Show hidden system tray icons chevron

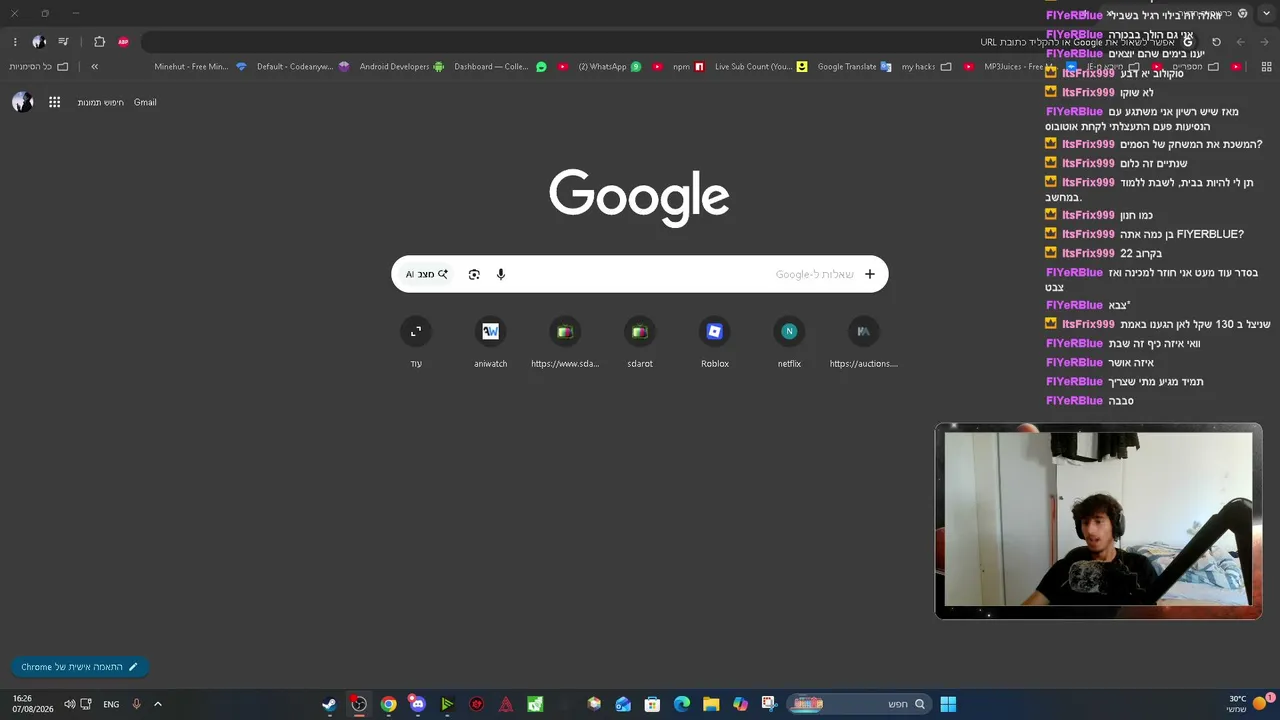pyautogui.click(x=158, y=704)
